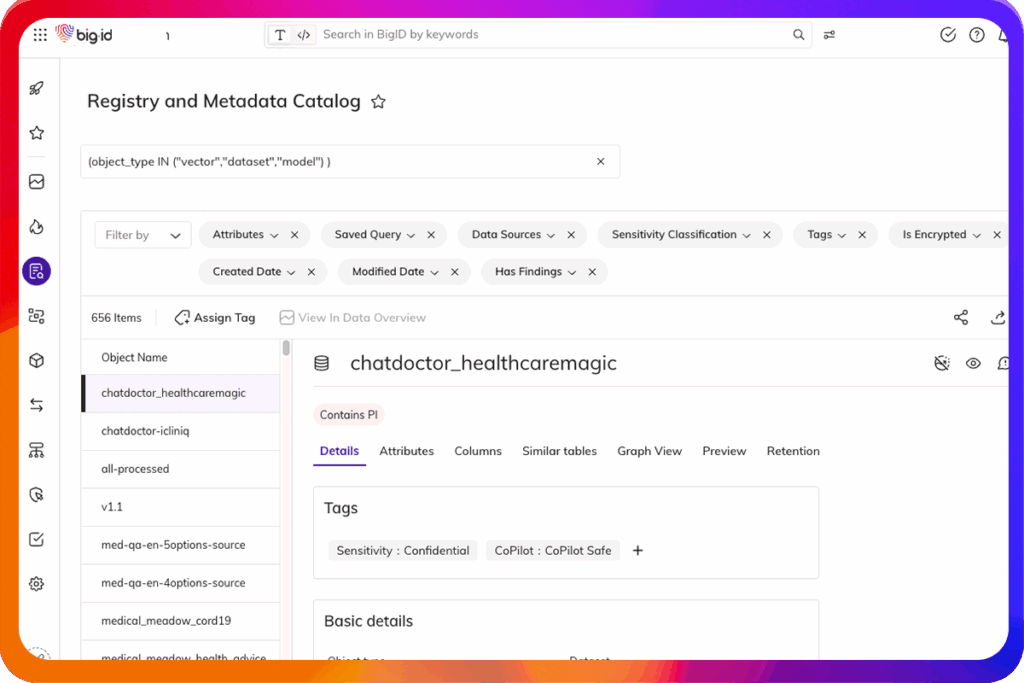This screenshot has height=683, width=1024.
Task: Open the apps grid menu icon
Action: click(x=40, y=35)
